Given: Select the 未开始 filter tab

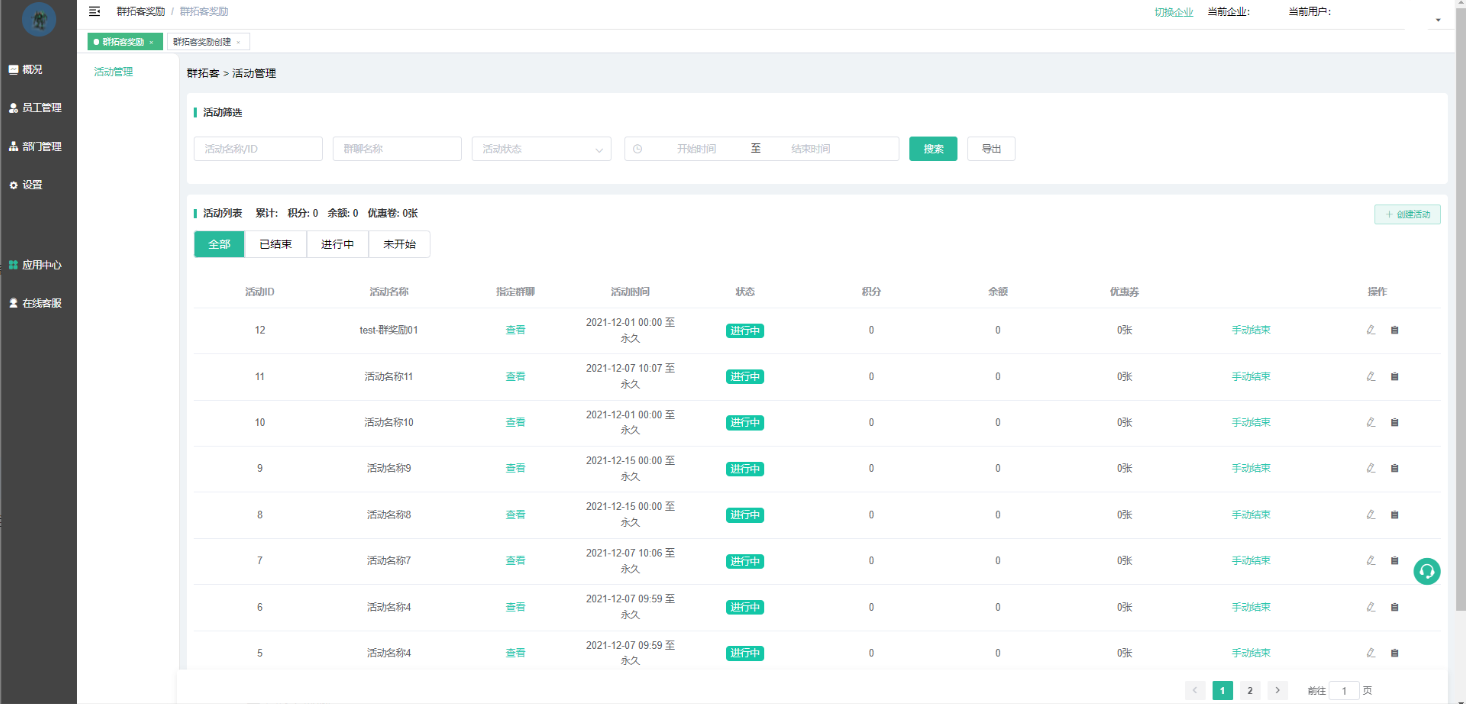Looking at the screenshot, I should click(399, 244).
